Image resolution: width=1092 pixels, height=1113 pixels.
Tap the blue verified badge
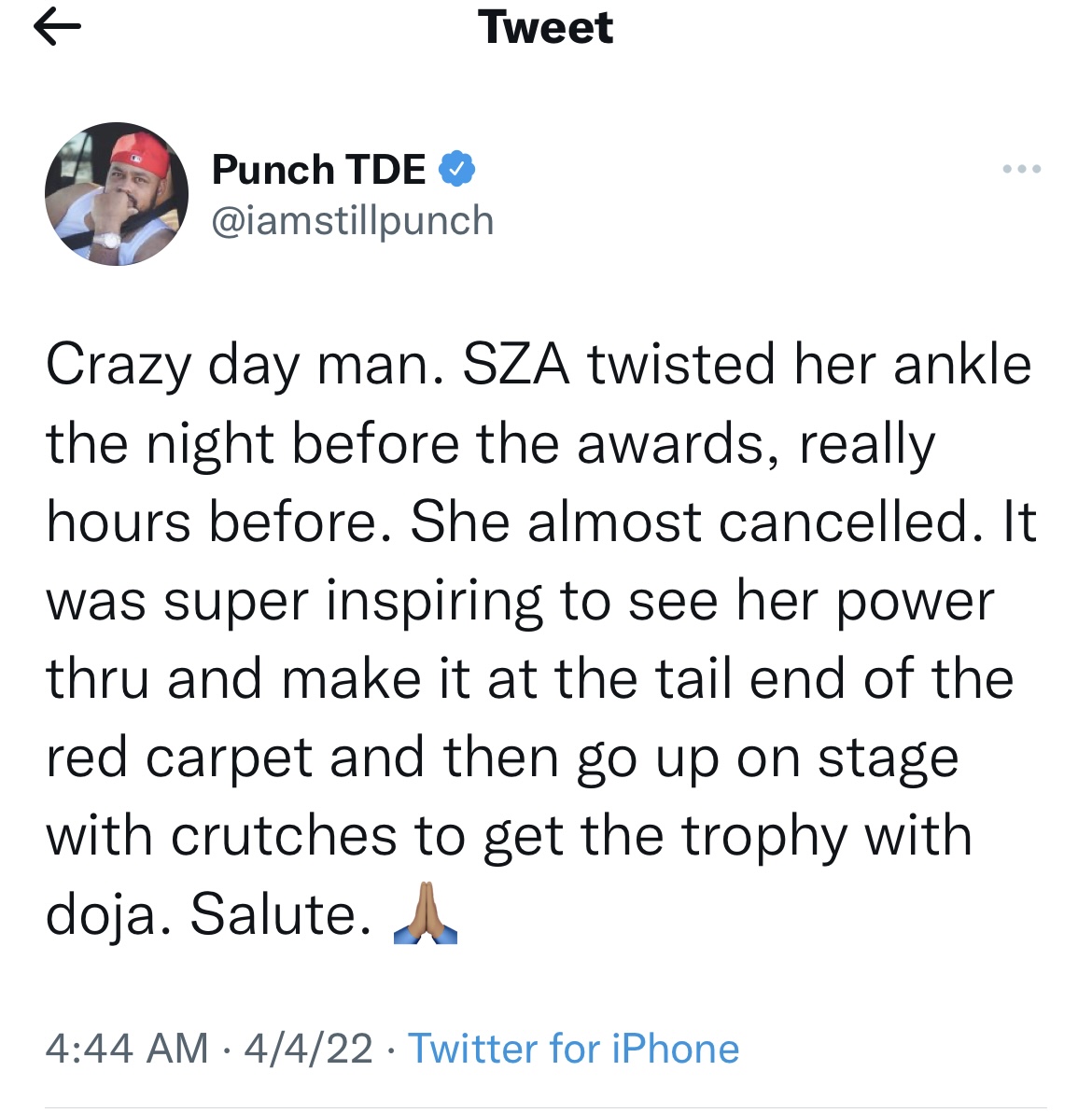[456, 169]
